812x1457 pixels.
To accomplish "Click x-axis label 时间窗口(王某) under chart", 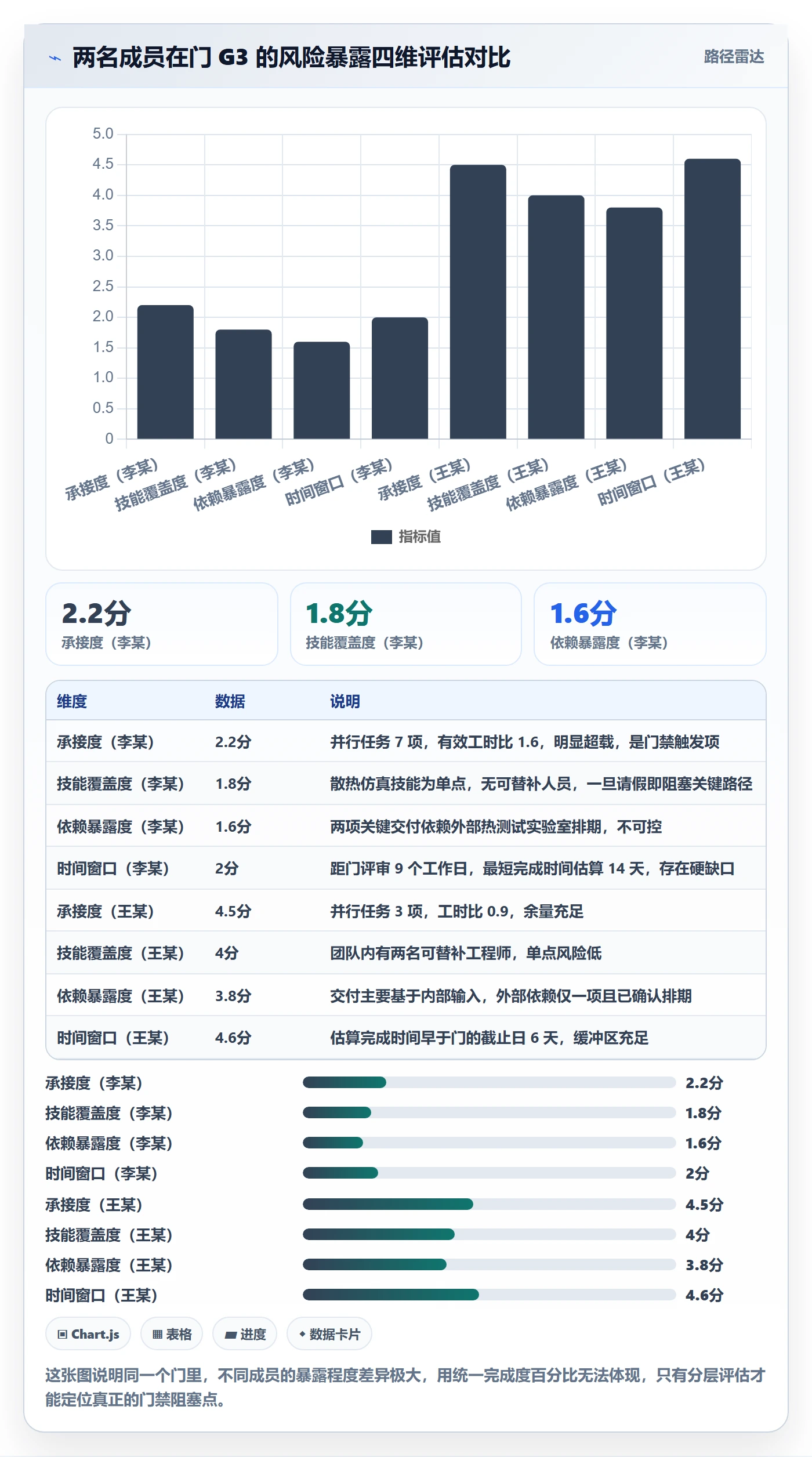I will (651, 483).
